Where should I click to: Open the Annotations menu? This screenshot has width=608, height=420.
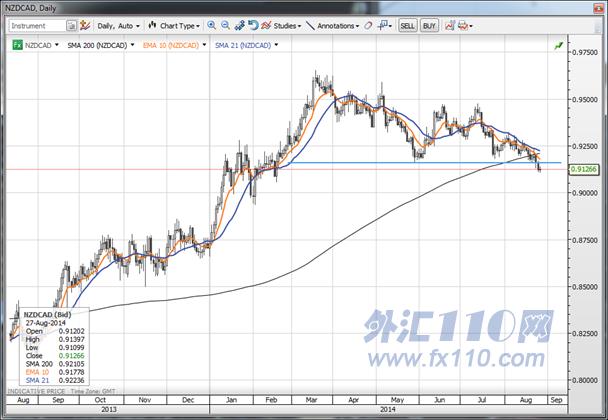point(333,26)
